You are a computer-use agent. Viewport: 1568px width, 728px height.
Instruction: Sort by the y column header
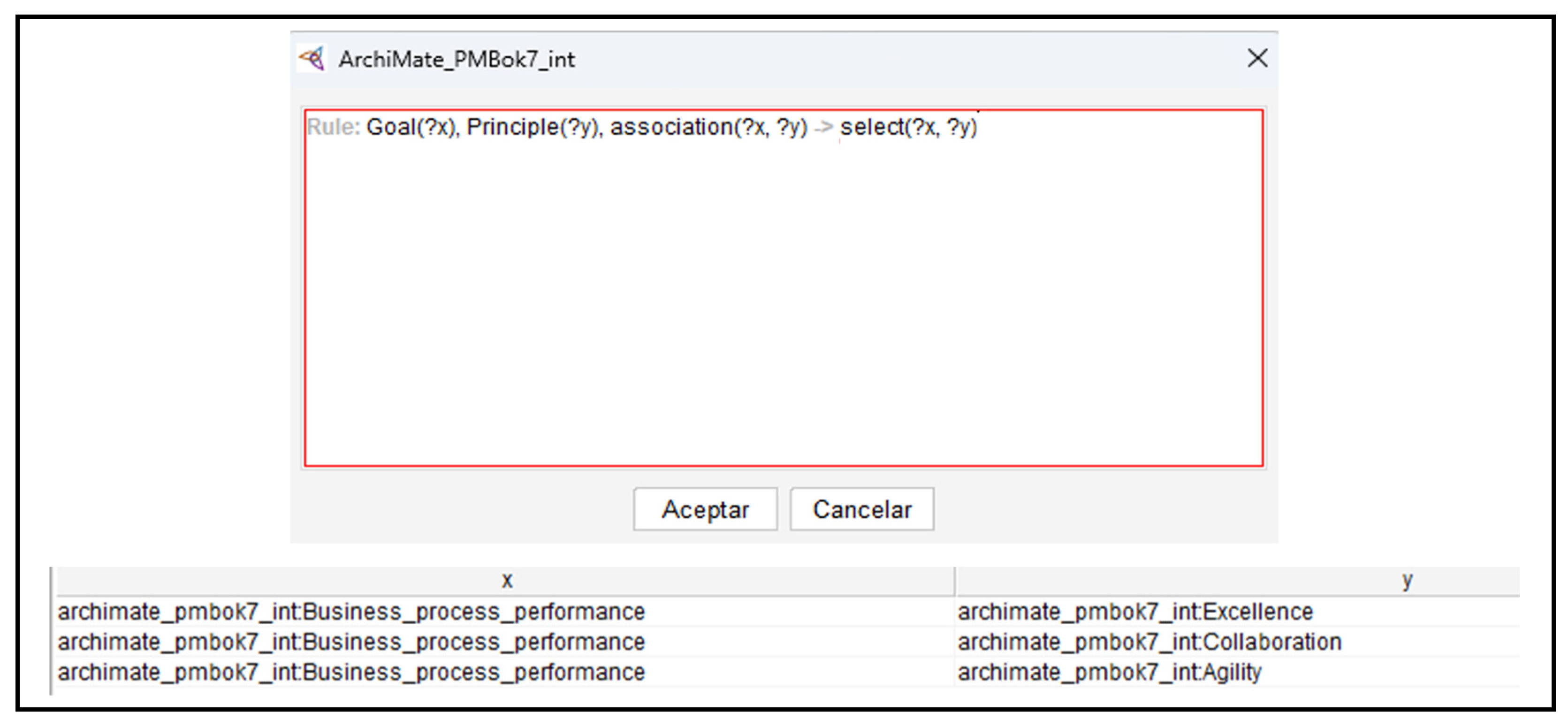1406,580
